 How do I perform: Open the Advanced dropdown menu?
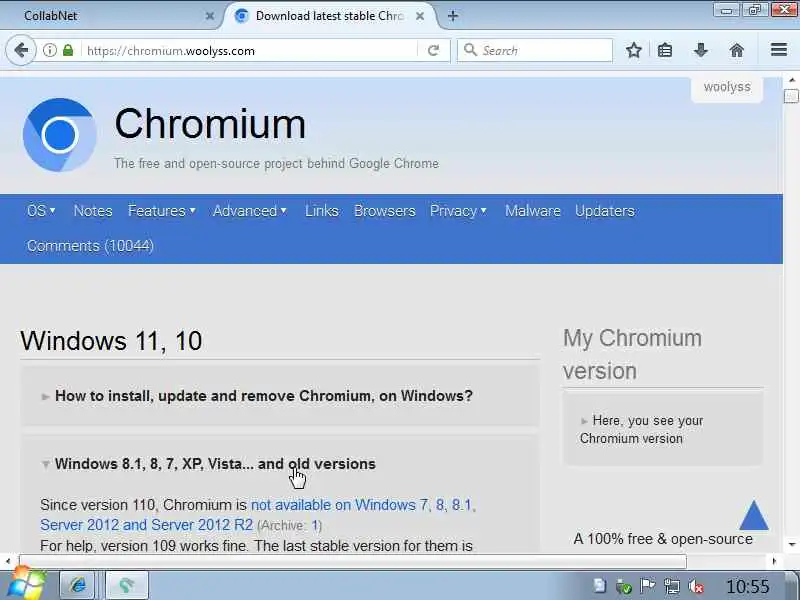[x=250, y=211]
